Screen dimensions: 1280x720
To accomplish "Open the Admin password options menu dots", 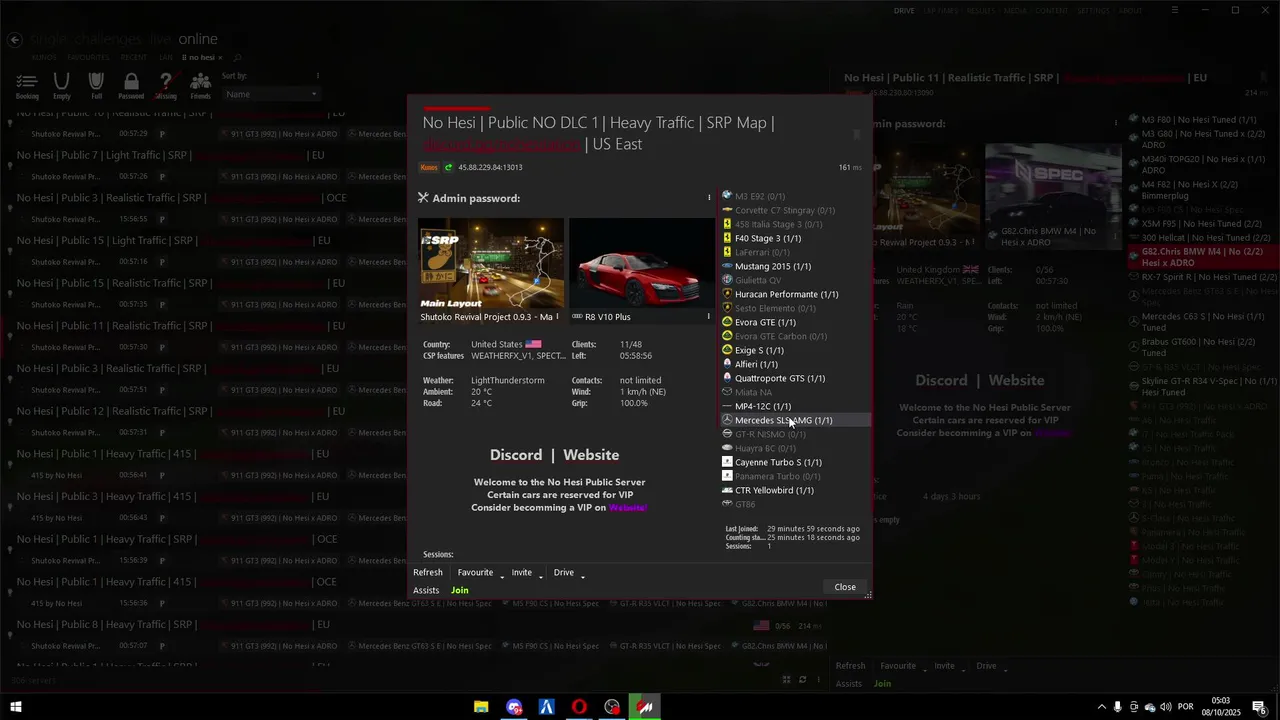I will coord(709,198).
